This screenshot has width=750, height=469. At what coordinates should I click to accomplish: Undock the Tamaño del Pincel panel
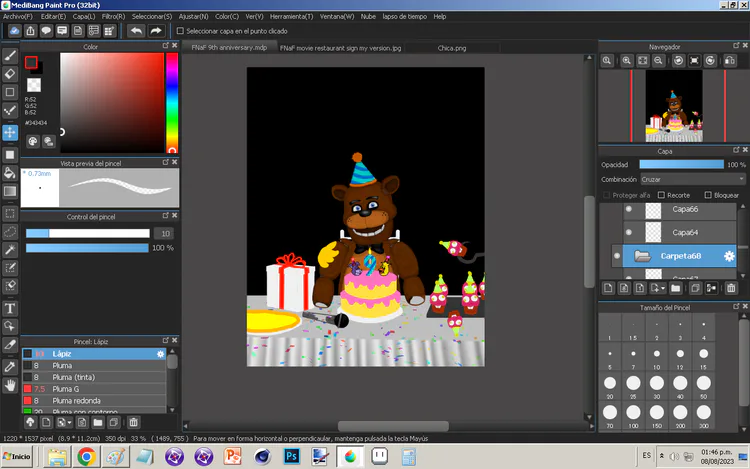click(x=736, y=306)
